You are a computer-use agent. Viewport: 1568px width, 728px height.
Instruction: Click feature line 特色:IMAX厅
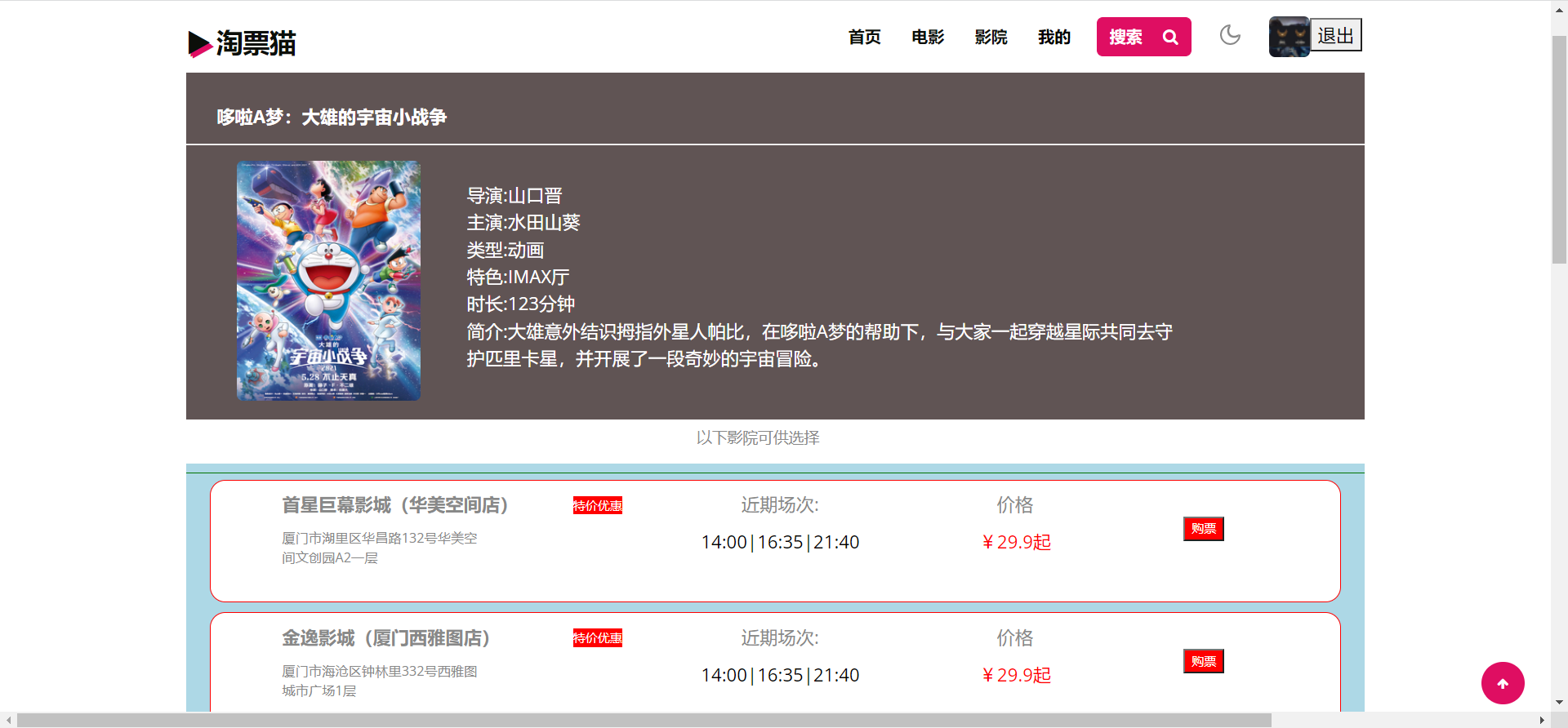click(518, 277)
